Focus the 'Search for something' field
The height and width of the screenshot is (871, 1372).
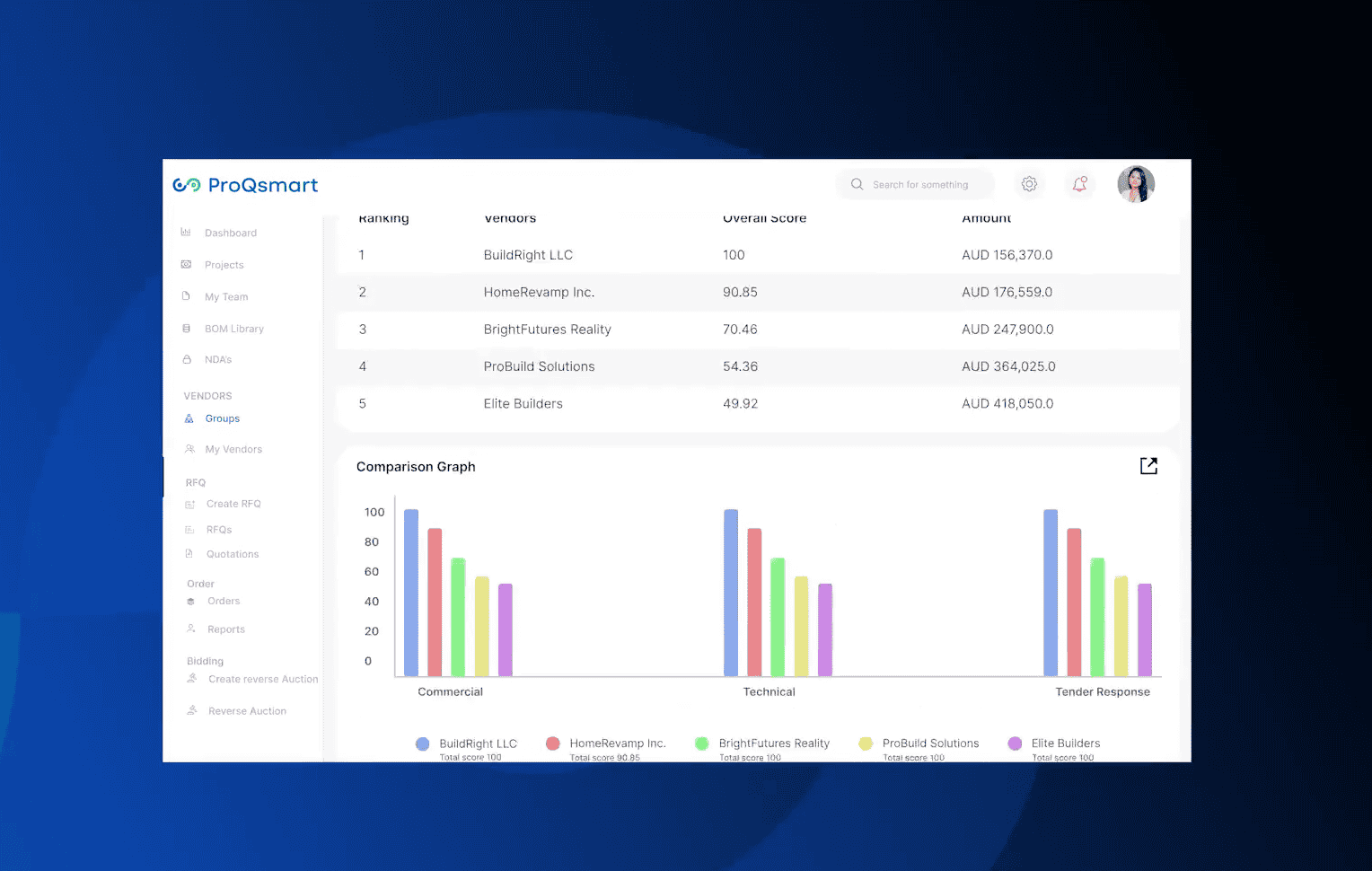click(x=916, y=184)
